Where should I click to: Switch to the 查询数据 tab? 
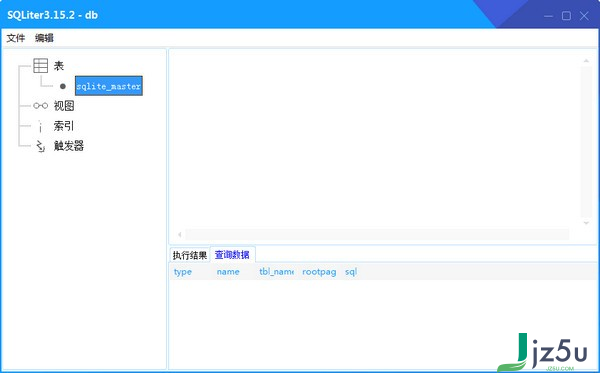click(232, 254)
